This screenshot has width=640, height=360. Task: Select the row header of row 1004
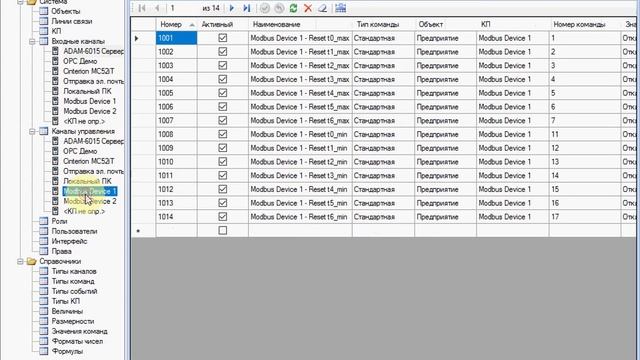click(143, 79)
